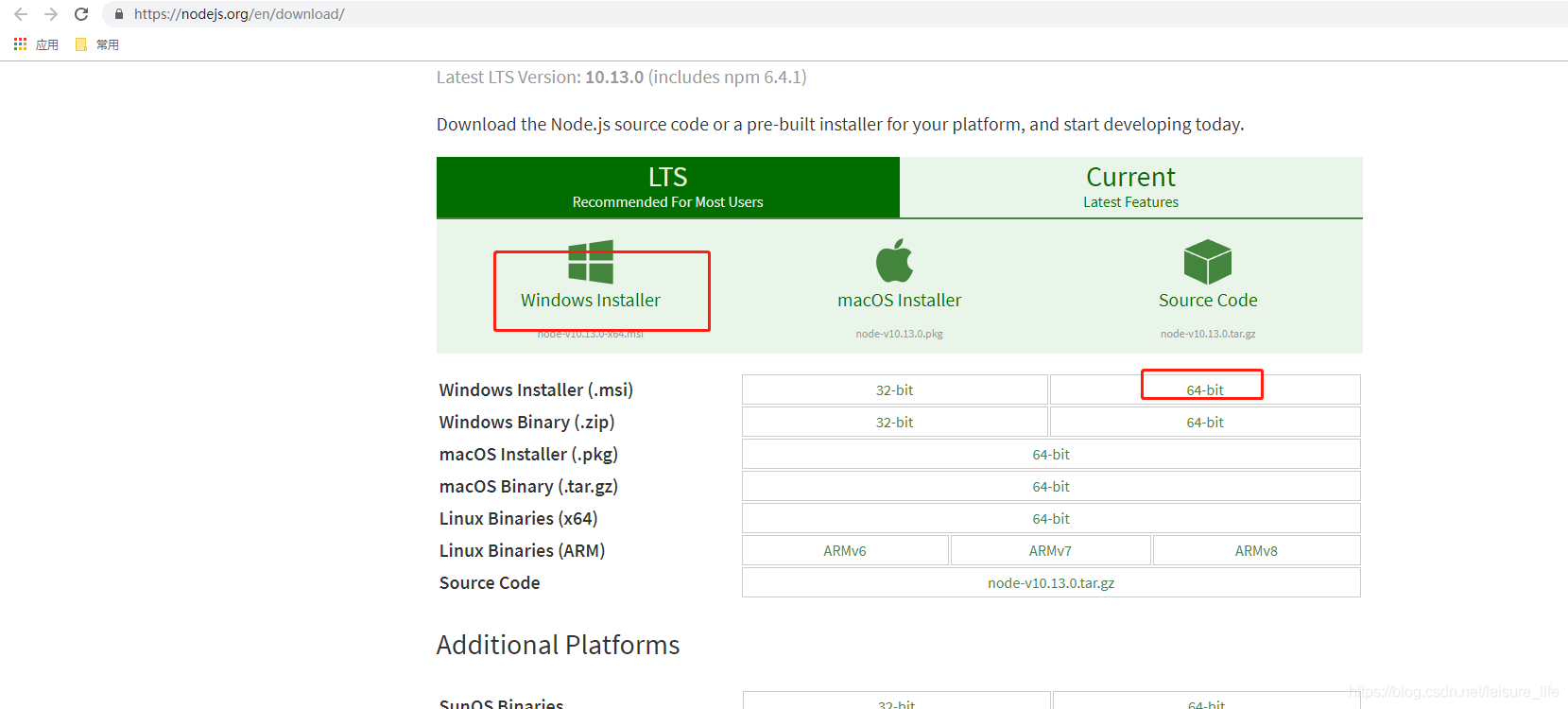Click the address bar URL
The height and width of the screenshot is (709, 1568).
click(x=239, y=14)
